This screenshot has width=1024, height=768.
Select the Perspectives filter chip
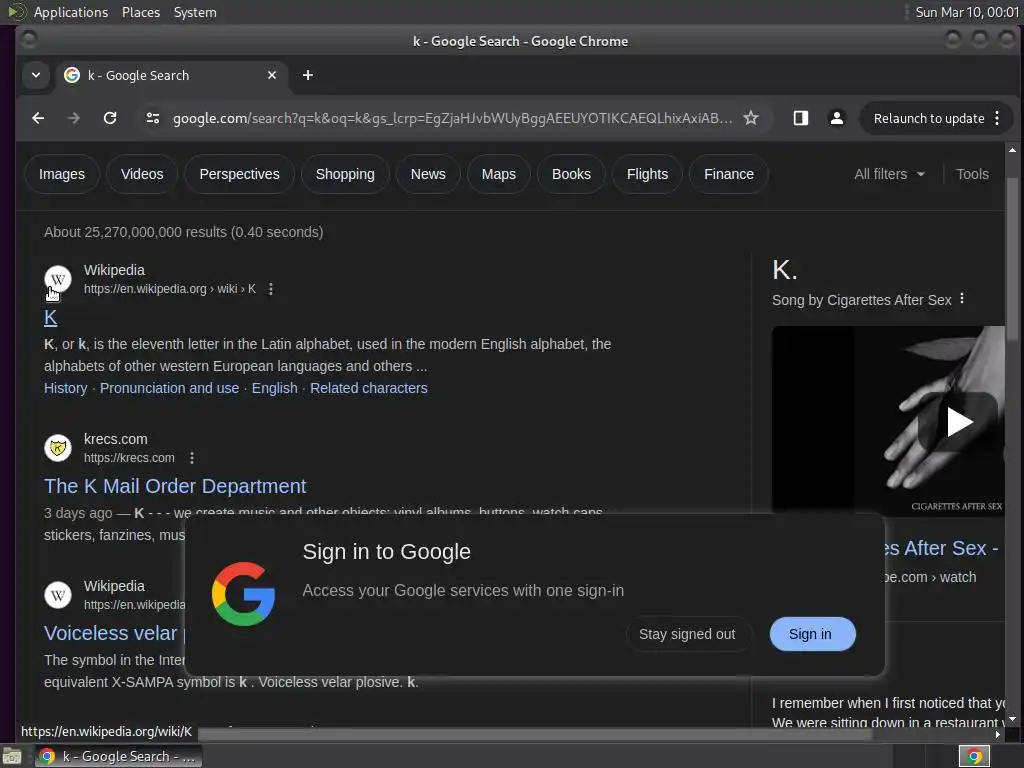(239, 174)
